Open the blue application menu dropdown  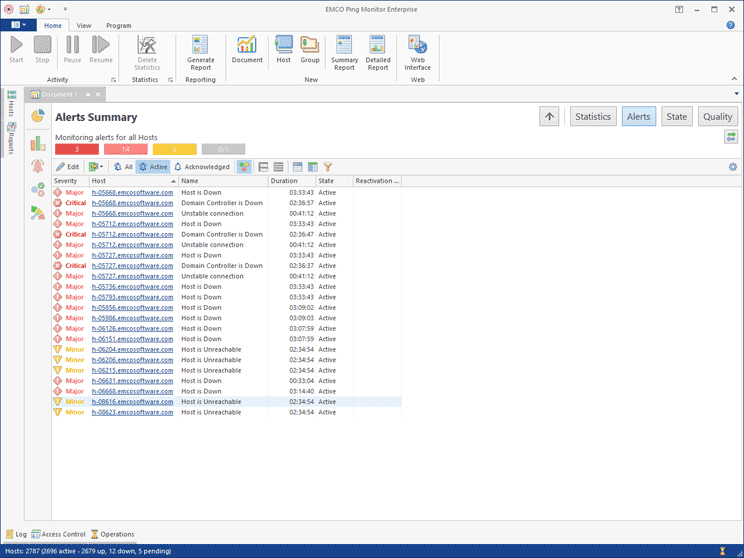pyautogui.click(x=18, y=25)
